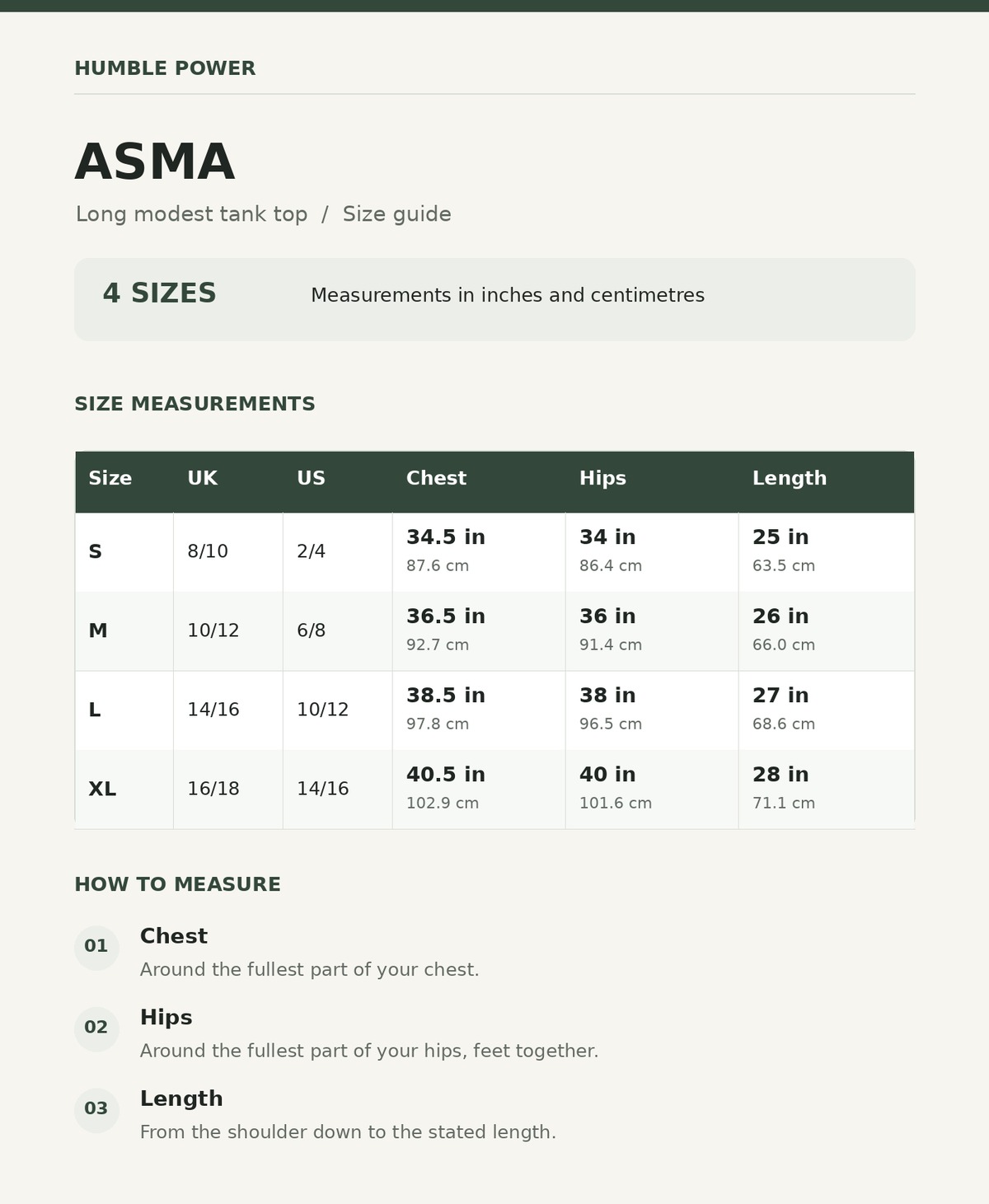Select the 03 step badge for Length
Viewport: 989px width, 1204px height.
pos(96,1108)
